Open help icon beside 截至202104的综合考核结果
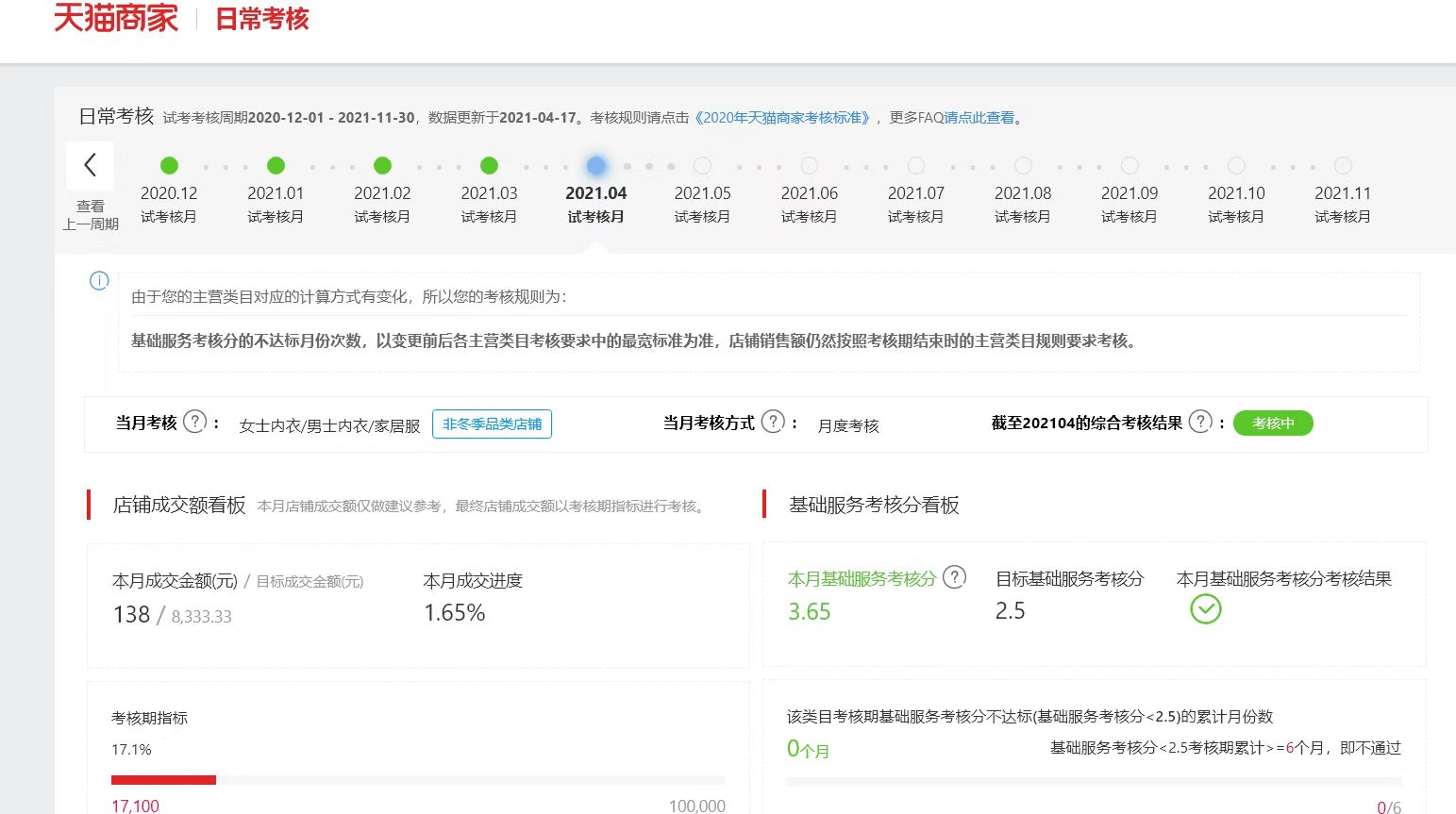1456x814 pixels. pyautogui.click(x=1200, y=422)
